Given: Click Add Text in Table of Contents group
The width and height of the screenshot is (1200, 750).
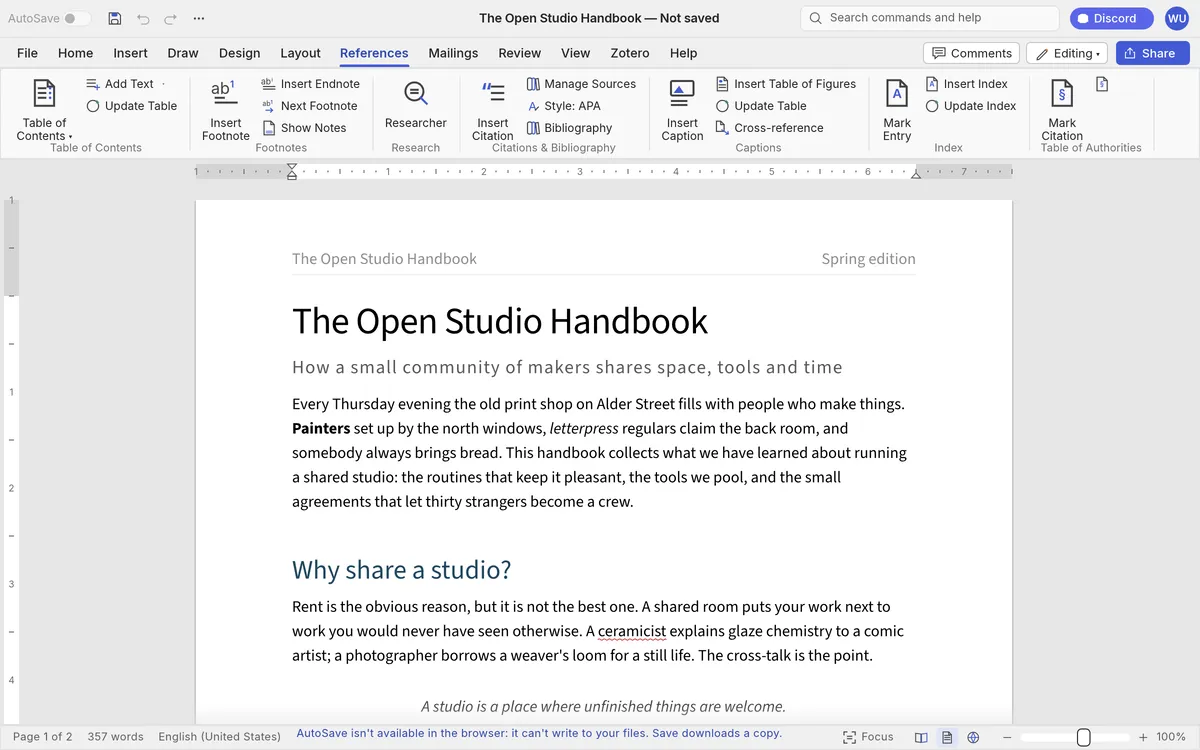Looking at the screenshot, I should coord(120,84).
